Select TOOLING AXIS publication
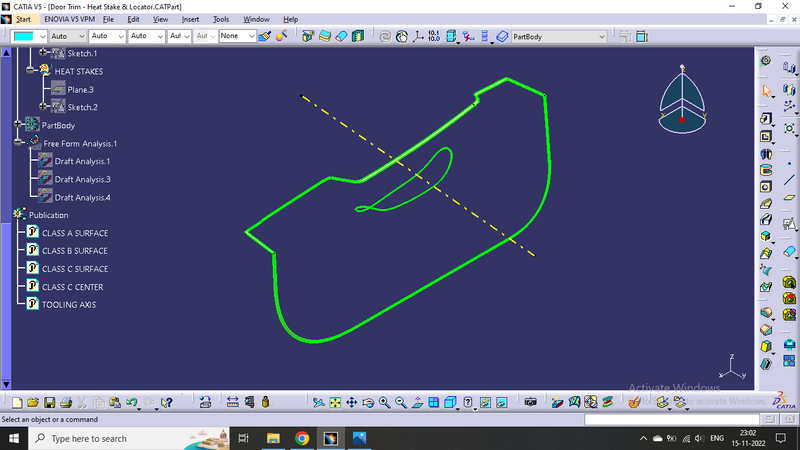800x450 pixels. tap(69, 305)
